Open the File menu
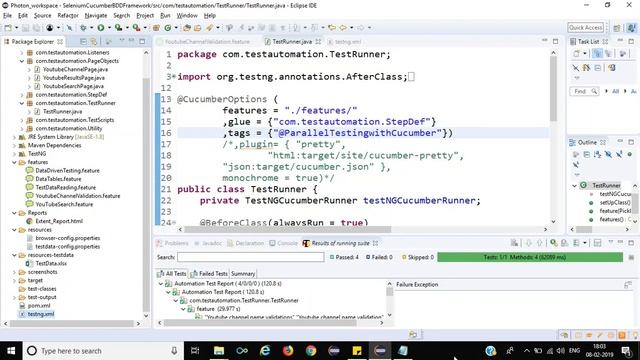Screen dimensions: 640x360 pos(7,16)
